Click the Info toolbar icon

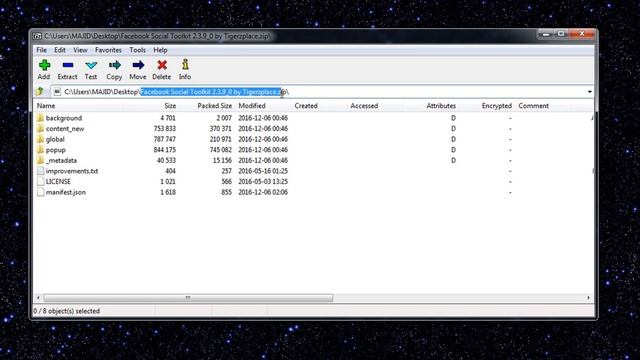point(185,65)
